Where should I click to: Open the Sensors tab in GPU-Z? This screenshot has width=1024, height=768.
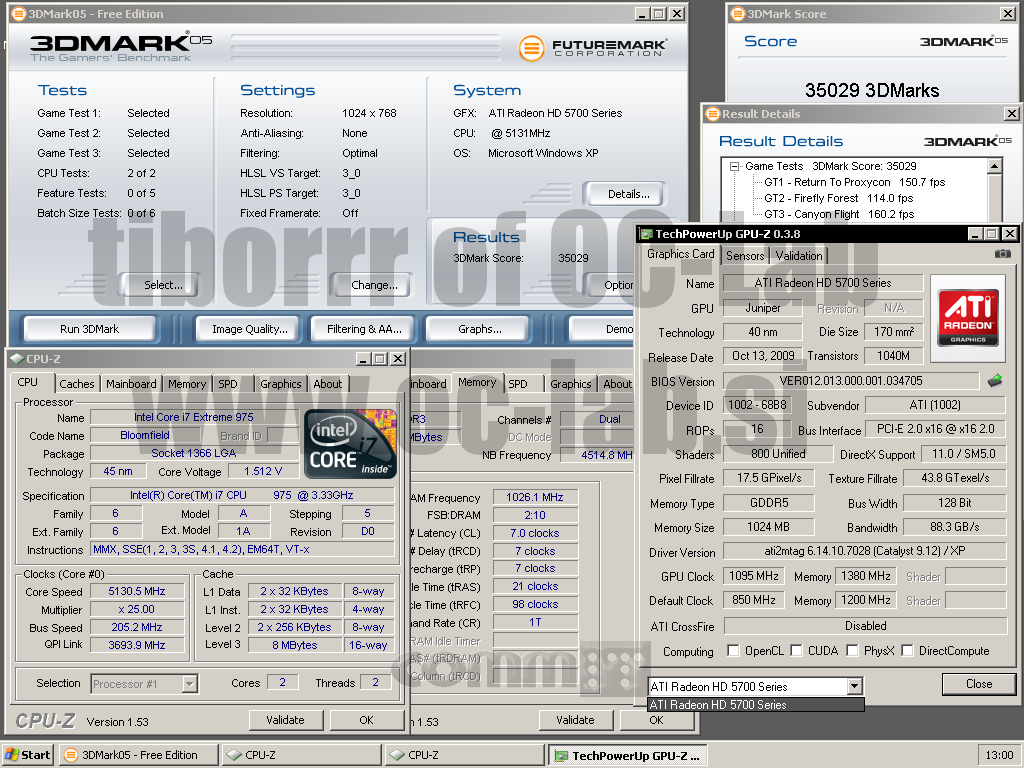[x=745, y=255]
